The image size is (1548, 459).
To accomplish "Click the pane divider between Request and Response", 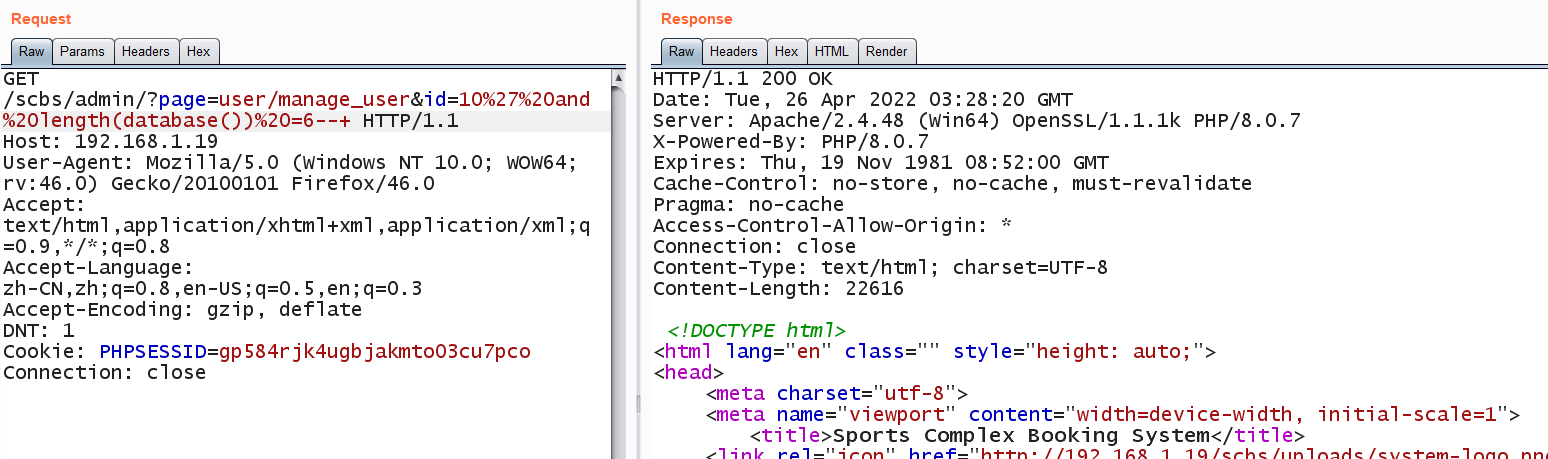I will click(x=638, y=403).
